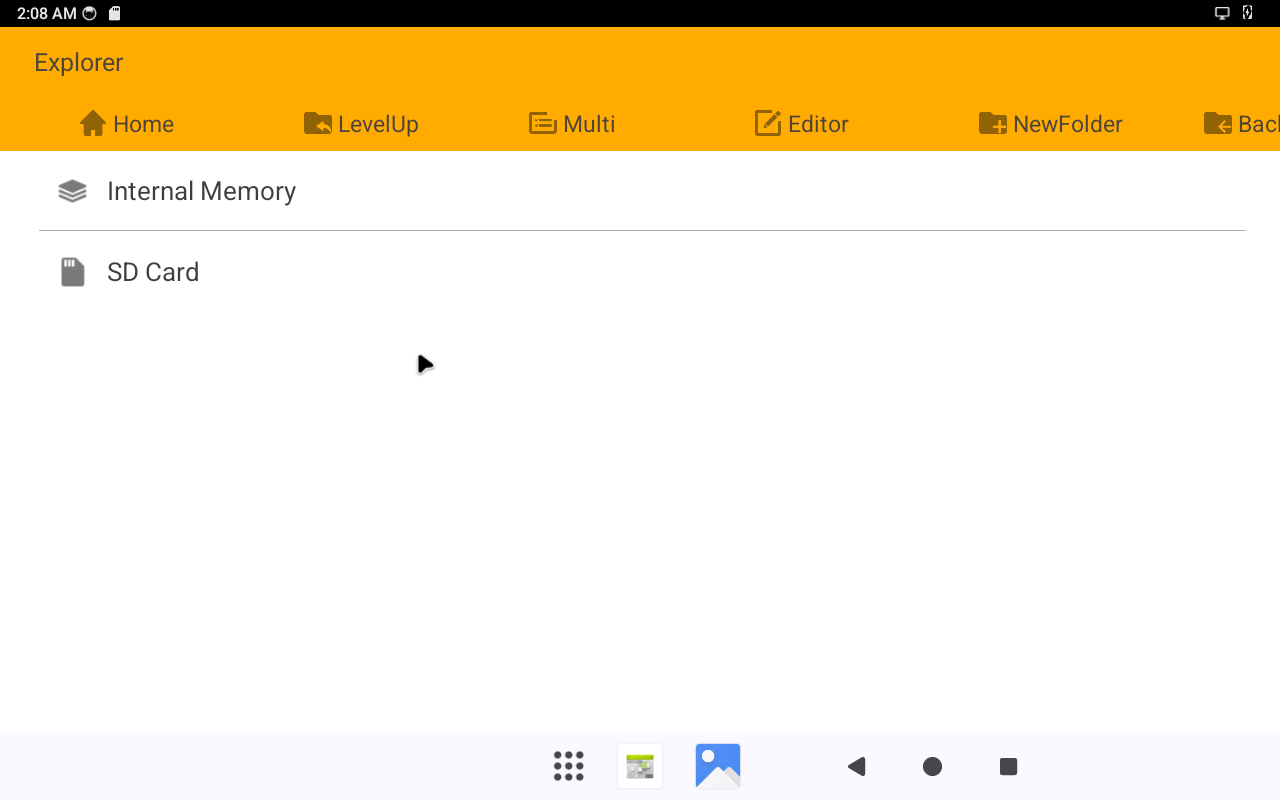Viewport: 1280px width, 800px height.
Task: Click the LevelUp folder arrow icon
Action: click(317, 123)
